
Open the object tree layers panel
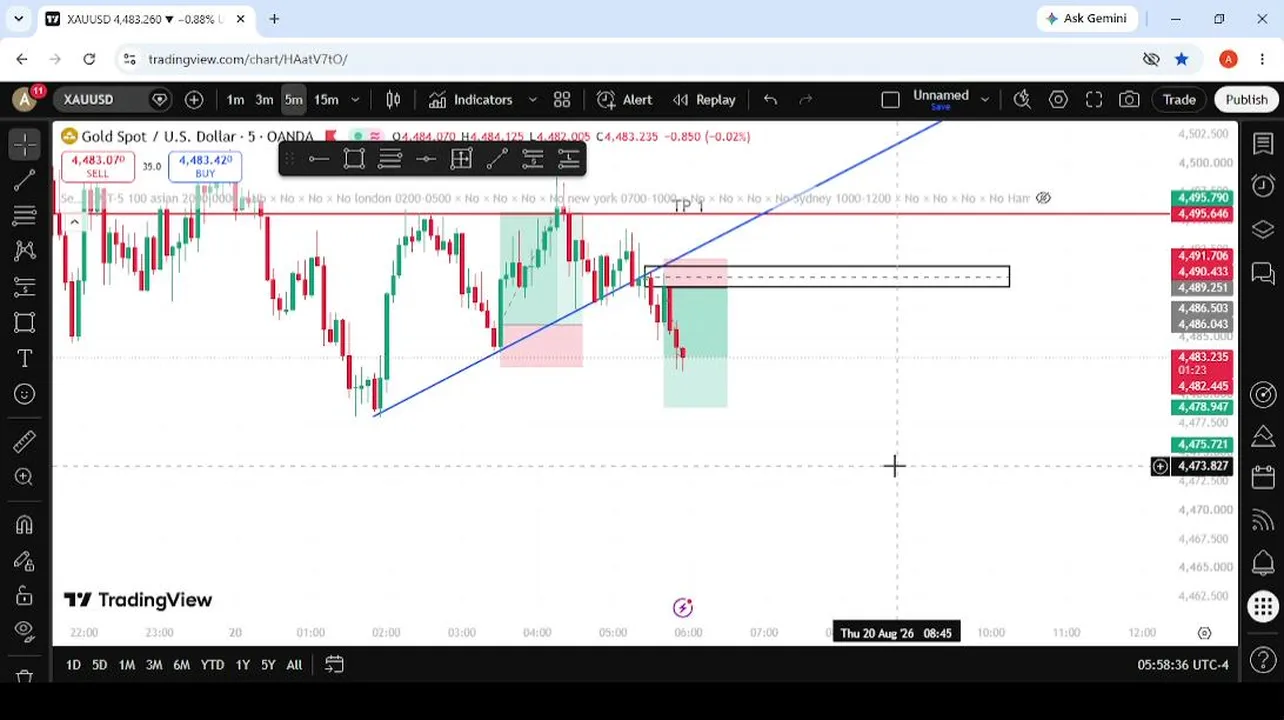click(1263, 229)
